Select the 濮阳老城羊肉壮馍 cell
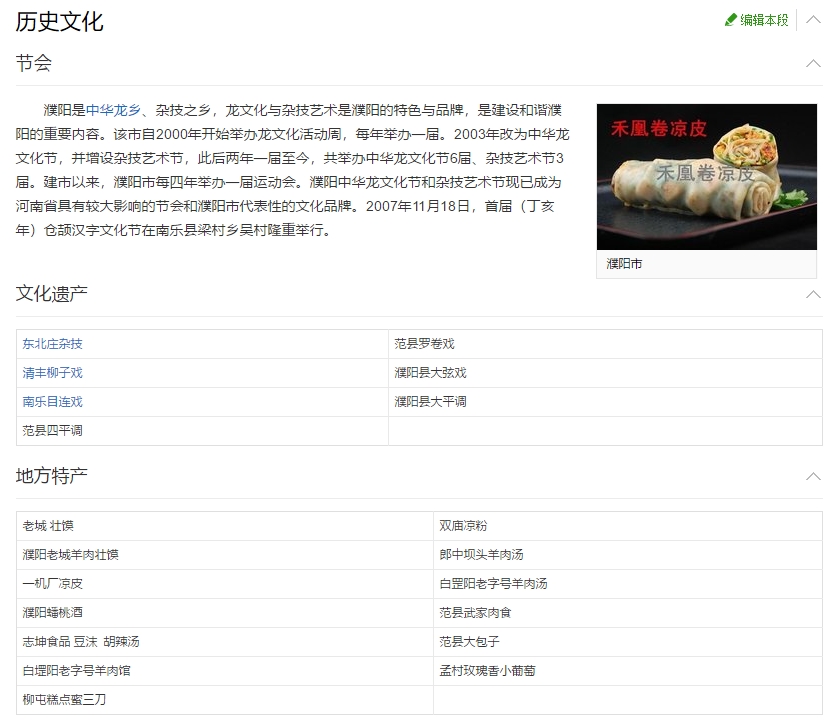This screenshot has width=835, height=725. (x=225, y=555)
